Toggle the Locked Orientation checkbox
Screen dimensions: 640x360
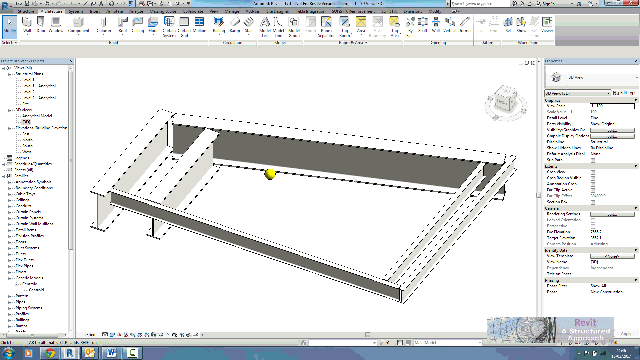(593, 220)
